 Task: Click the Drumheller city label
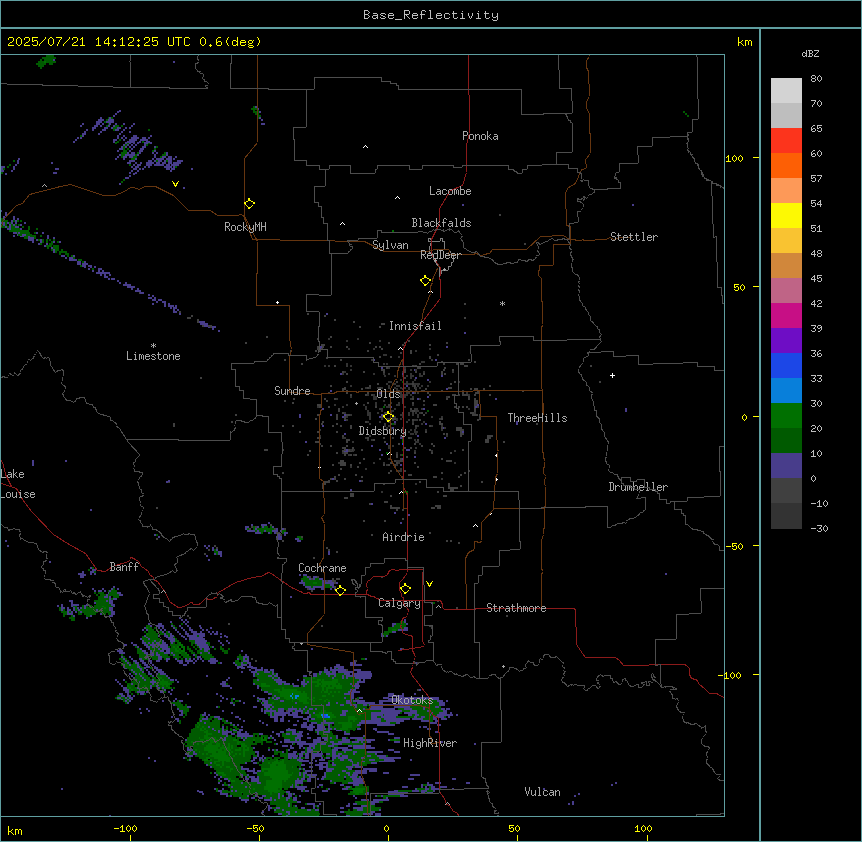tap(638, 487)
